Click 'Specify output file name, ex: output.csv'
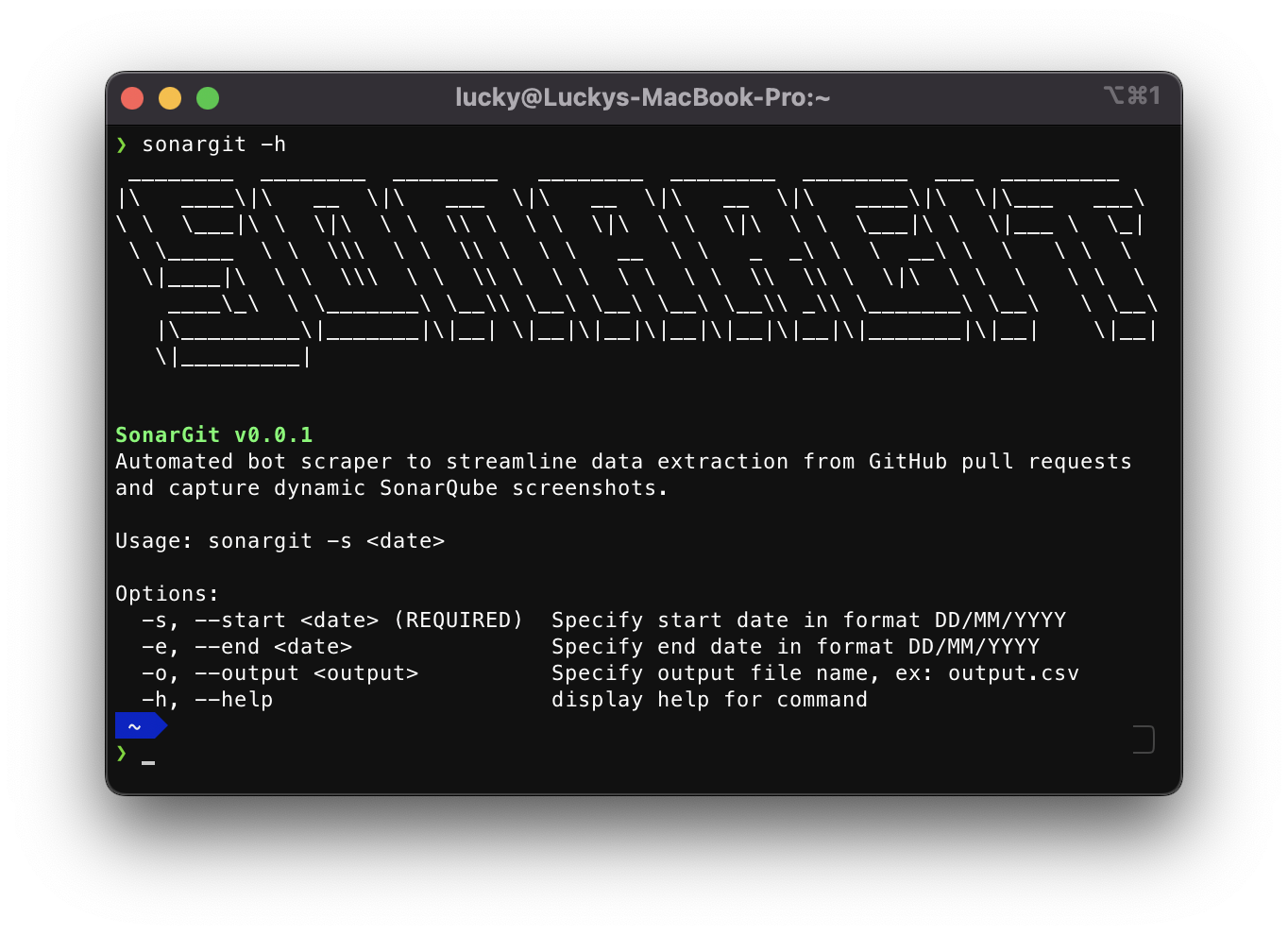Image resolution: width=1288 pixels, height=935 pixels. tap(815, 673)
